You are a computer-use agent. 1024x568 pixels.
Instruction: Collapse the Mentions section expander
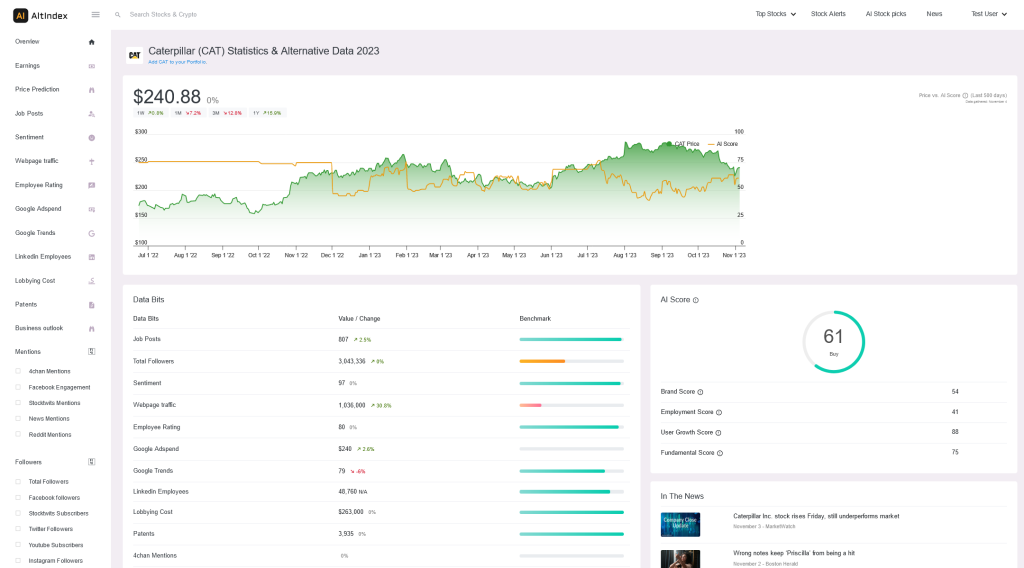coord(91,352)
